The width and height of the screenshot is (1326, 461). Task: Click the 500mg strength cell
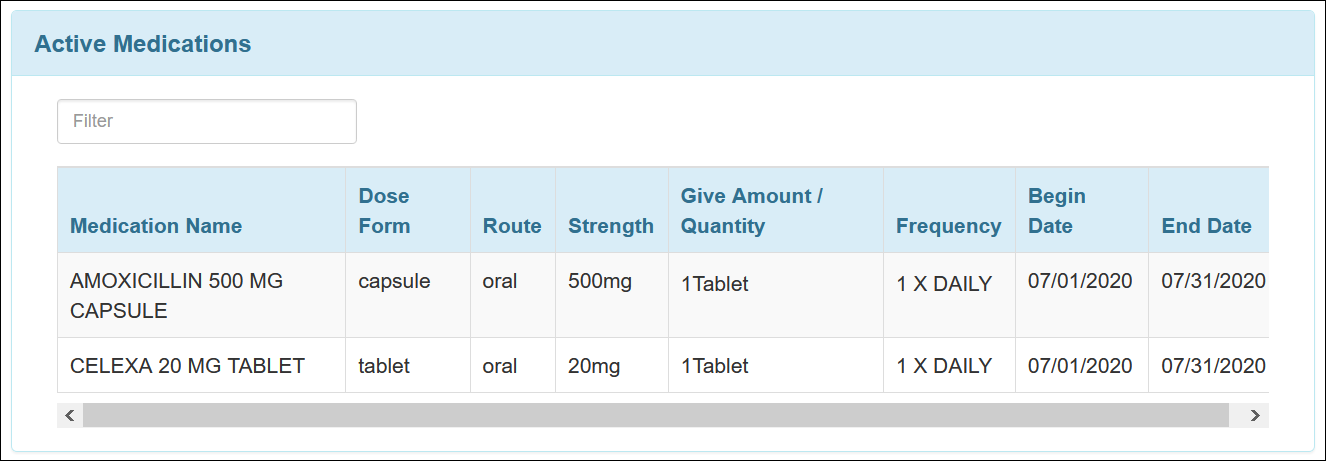[600, 281]
